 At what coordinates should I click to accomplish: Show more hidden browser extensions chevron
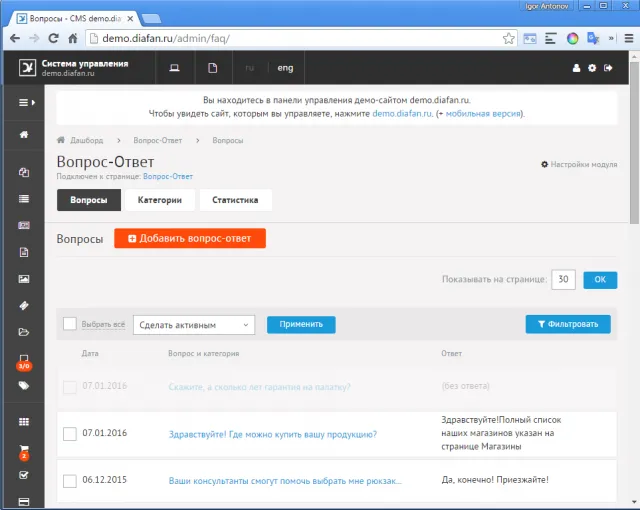coord(611,38)
